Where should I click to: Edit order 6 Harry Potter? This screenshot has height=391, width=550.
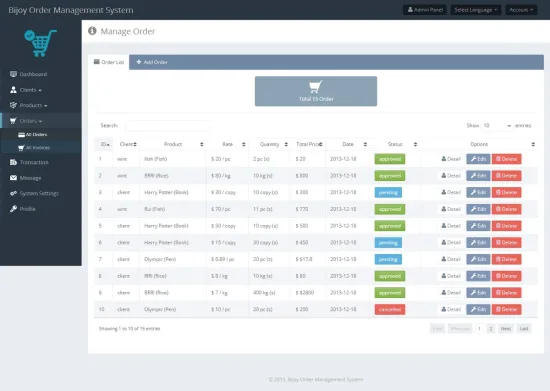pos(478,243)
